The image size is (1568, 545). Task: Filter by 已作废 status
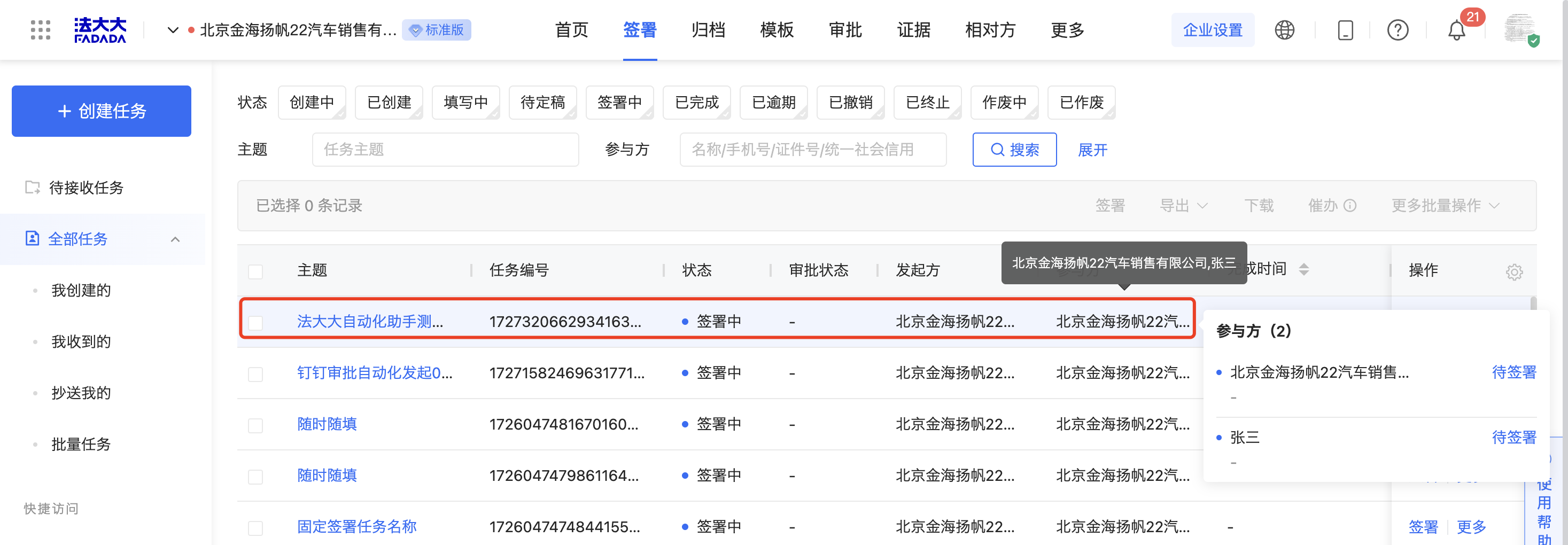coord(1082,102)
